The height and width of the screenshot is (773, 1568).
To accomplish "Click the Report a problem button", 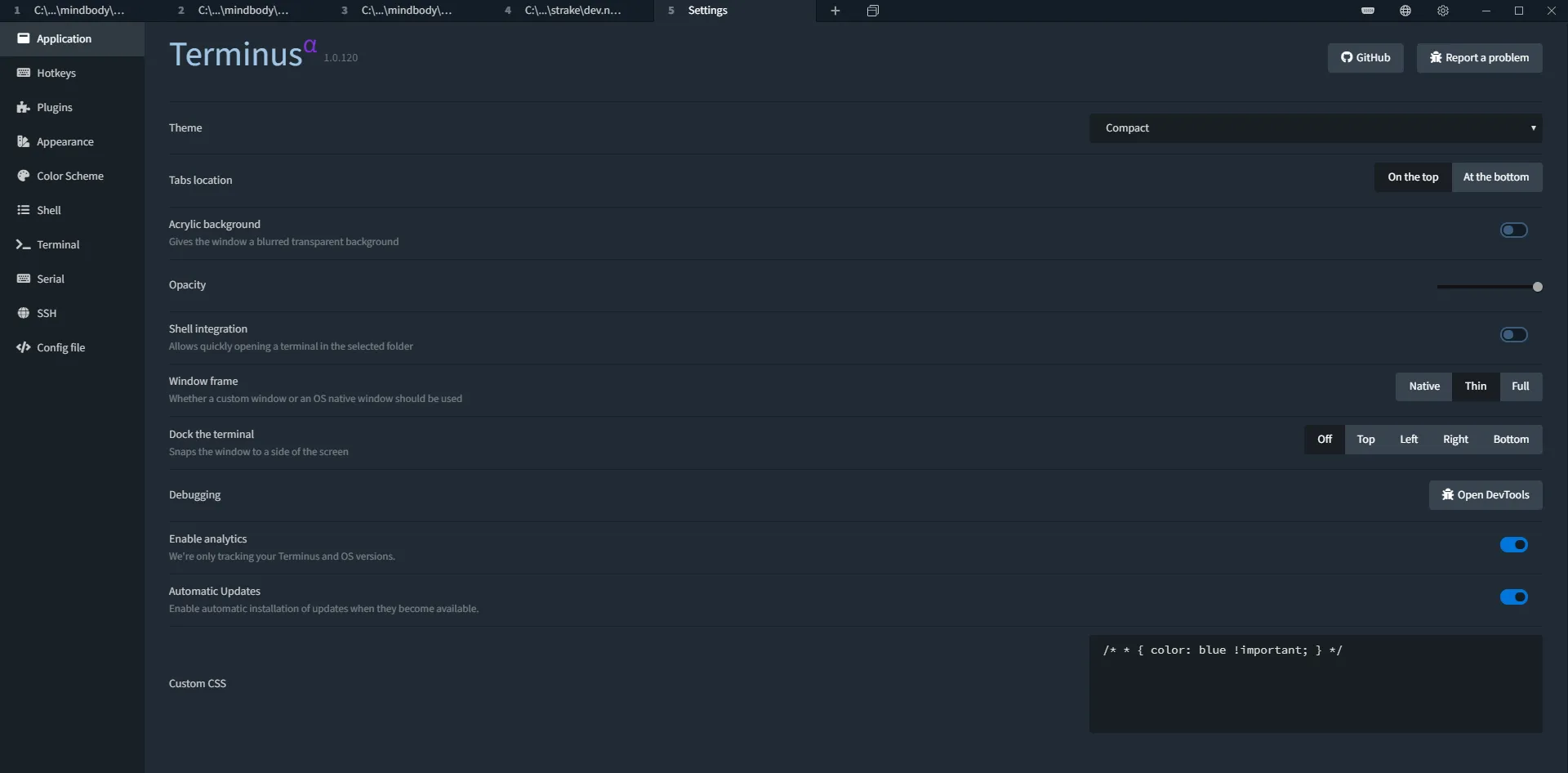I will [1479, 58].
